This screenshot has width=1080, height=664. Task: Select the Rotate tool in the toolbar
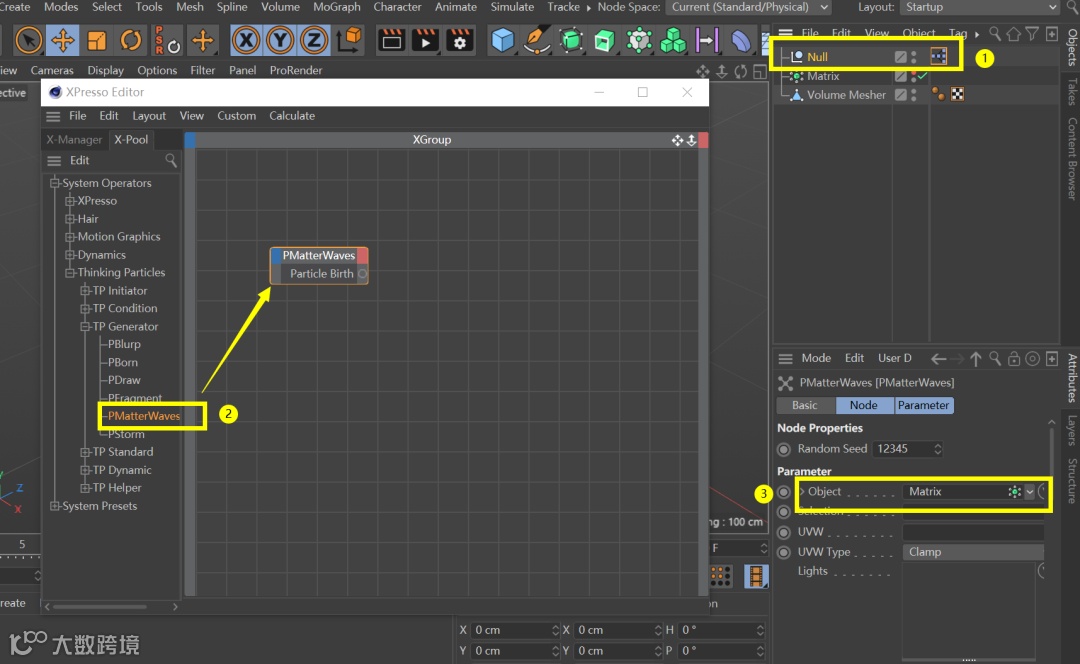pyautogui.click(x=131, y=41)
